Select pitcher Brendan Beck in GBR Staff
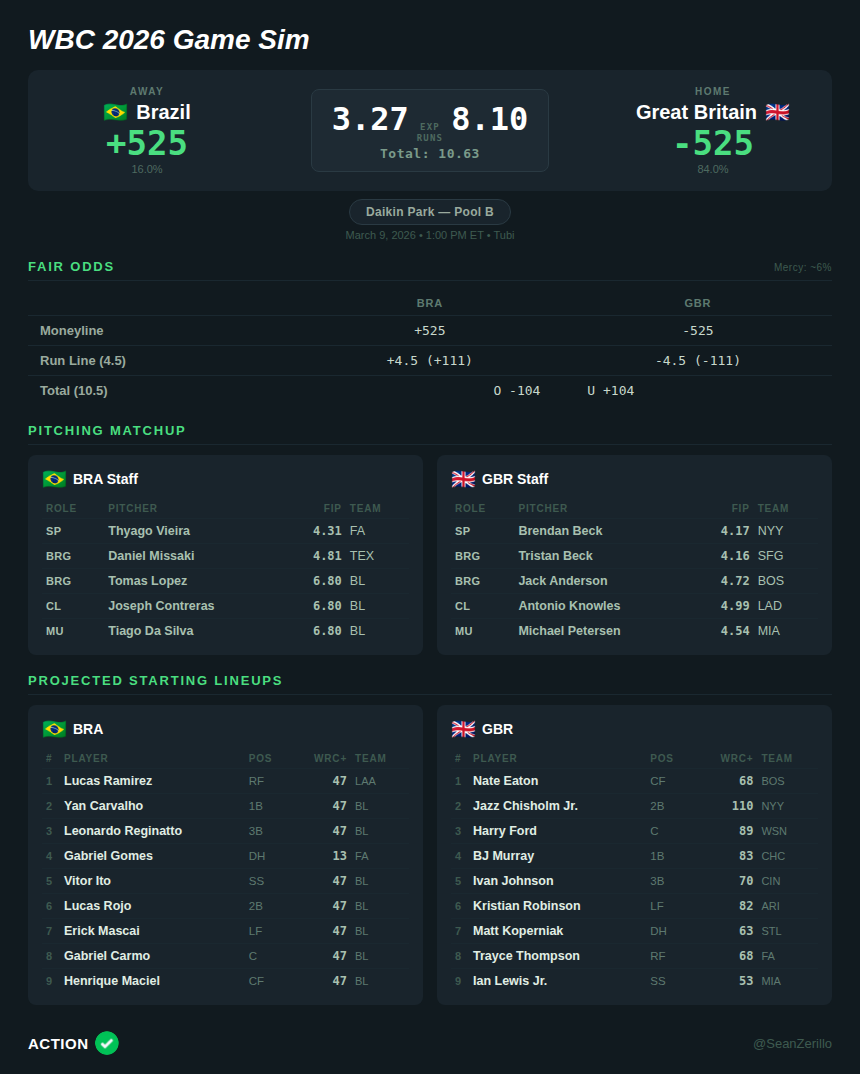This screenshot has height=1074, width=860. pyautogui.click(x=560, y=531)
